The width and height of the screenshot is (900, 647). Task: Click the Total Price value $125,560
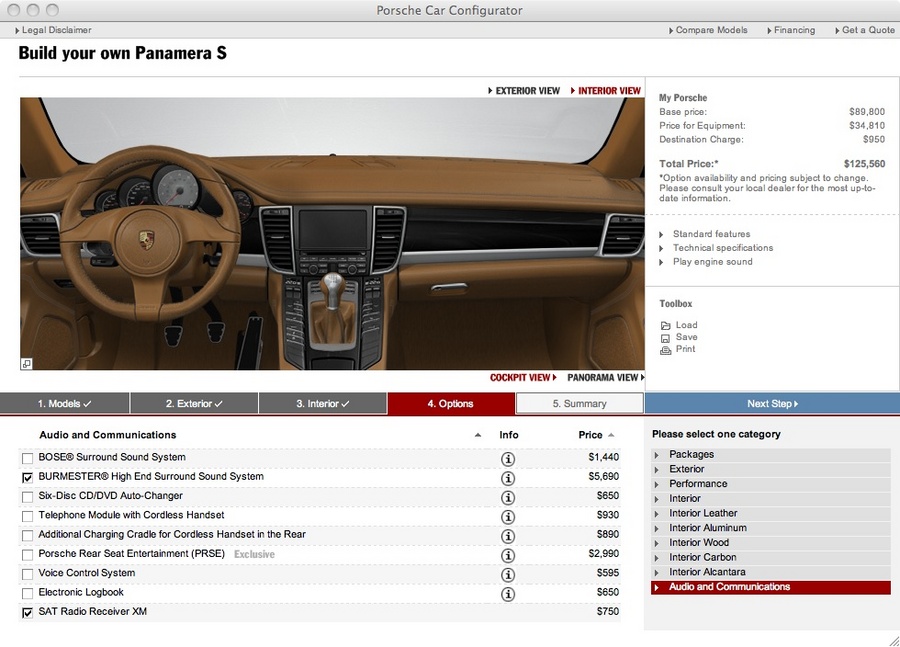(864, 164)
